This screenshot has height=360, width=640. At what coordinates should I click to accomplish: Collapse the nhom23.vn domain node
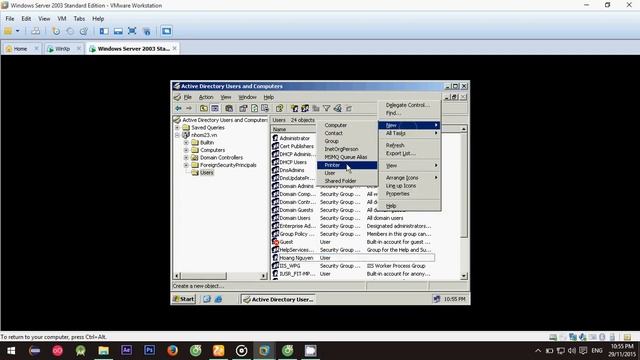coord(177,135)
